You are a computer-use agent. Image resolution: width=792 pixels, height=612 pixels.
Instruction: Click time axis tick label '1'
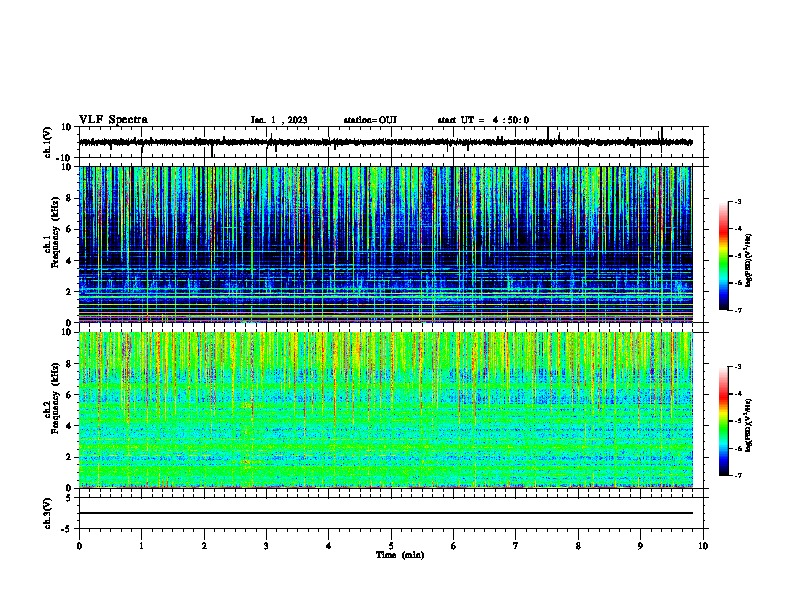(x=141, y=546)
